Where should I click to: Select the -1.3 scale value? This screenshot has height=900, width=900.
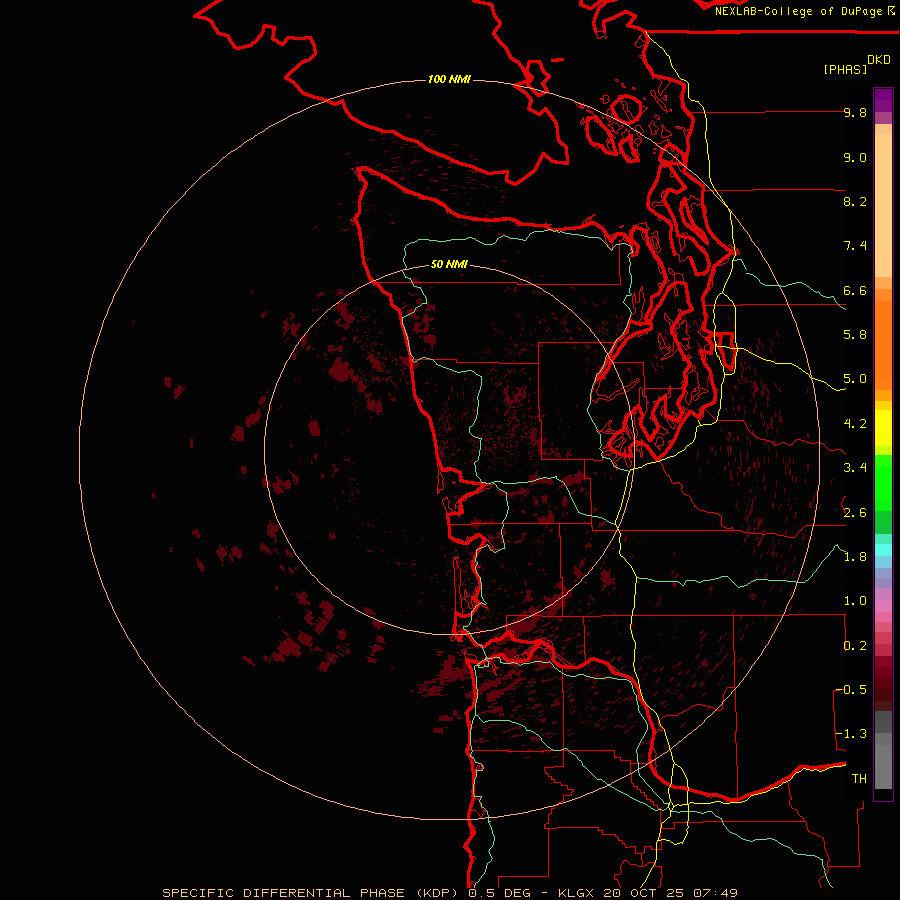click(x=851, y=734)
